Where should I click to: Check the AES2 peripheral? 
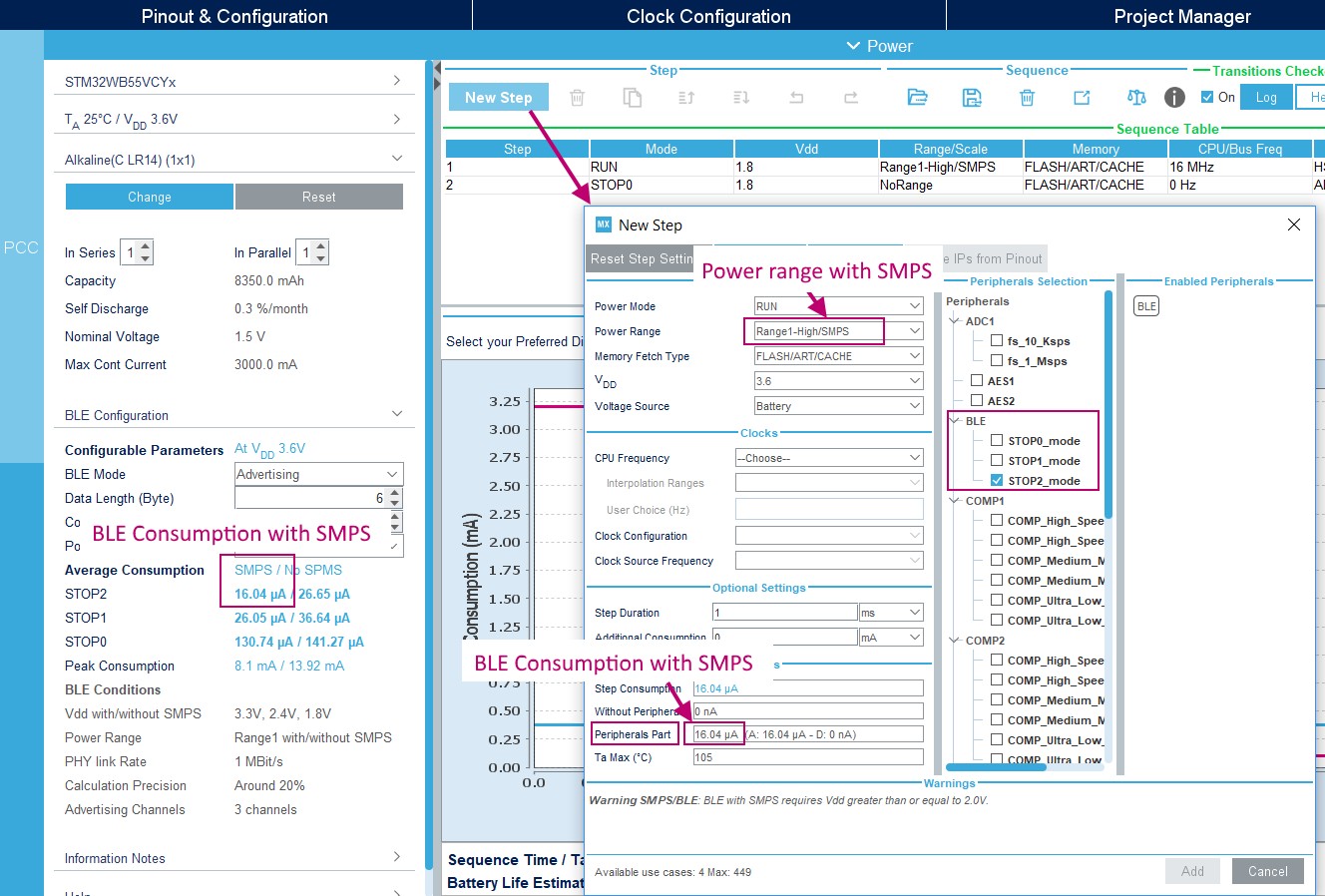[x=977, y=401]
